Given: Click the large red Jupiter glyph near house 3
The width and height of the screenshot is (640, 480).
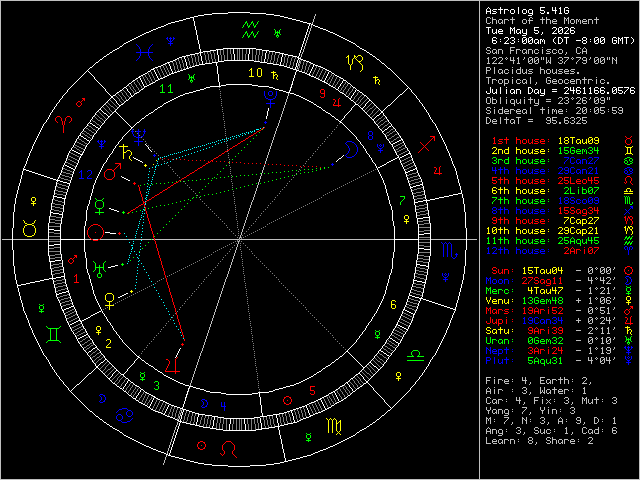Looking at the screenshot, I should 172,364.
